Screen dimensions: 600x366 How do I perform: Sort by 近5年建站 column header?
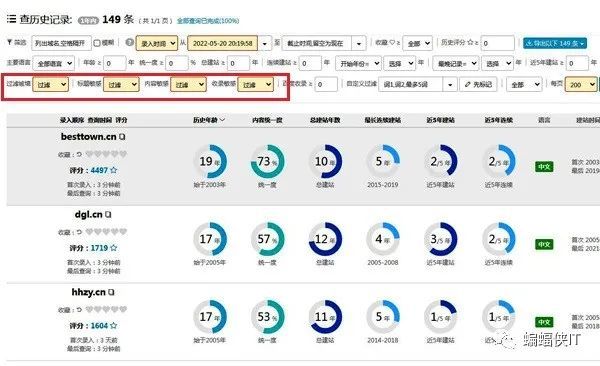point(440,120)
